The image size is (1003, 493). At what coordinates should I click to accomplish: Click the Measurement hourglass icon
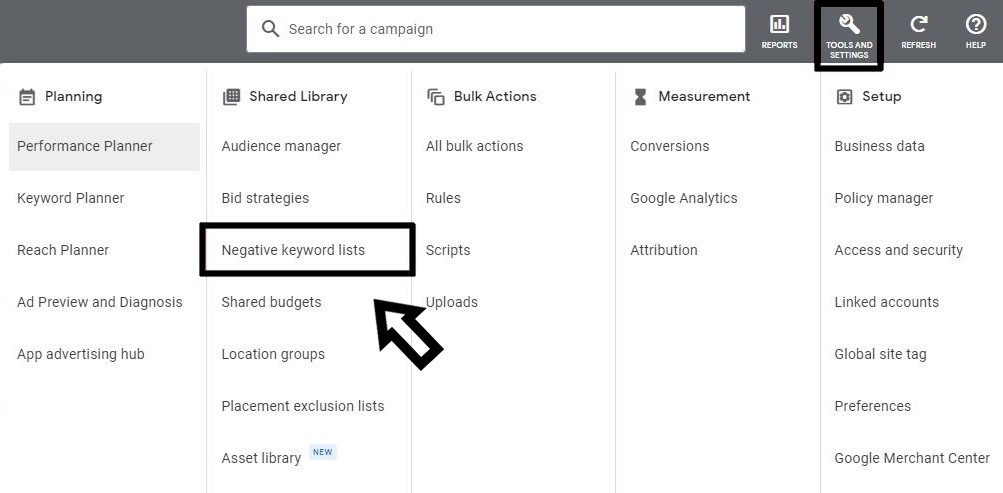640,97
